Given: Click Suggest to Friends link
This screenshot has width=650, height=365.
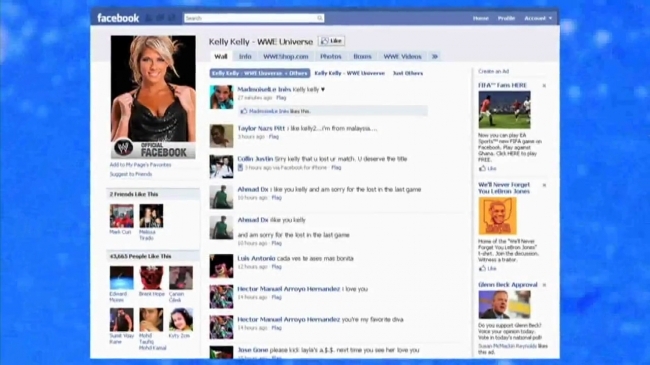Looking at the screenshot, I should tap(131, 174).
